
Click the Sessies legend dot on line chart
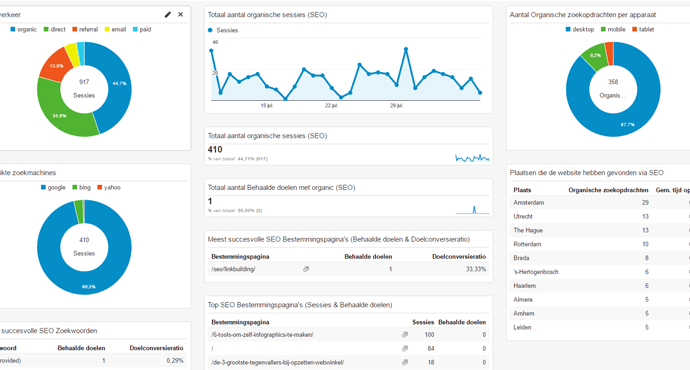tap(210, 30)
